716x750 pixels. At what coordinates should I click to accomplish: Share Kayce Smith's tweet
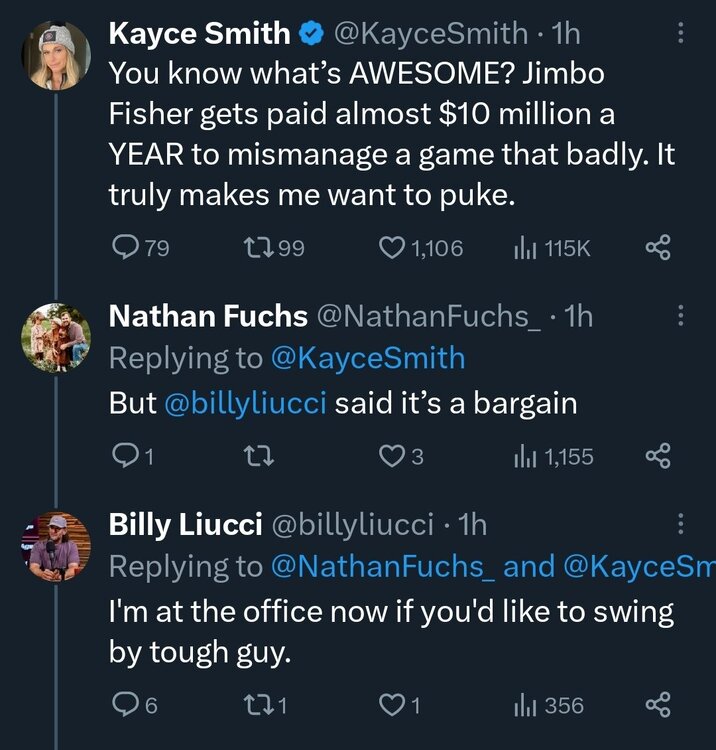point(657,248)
